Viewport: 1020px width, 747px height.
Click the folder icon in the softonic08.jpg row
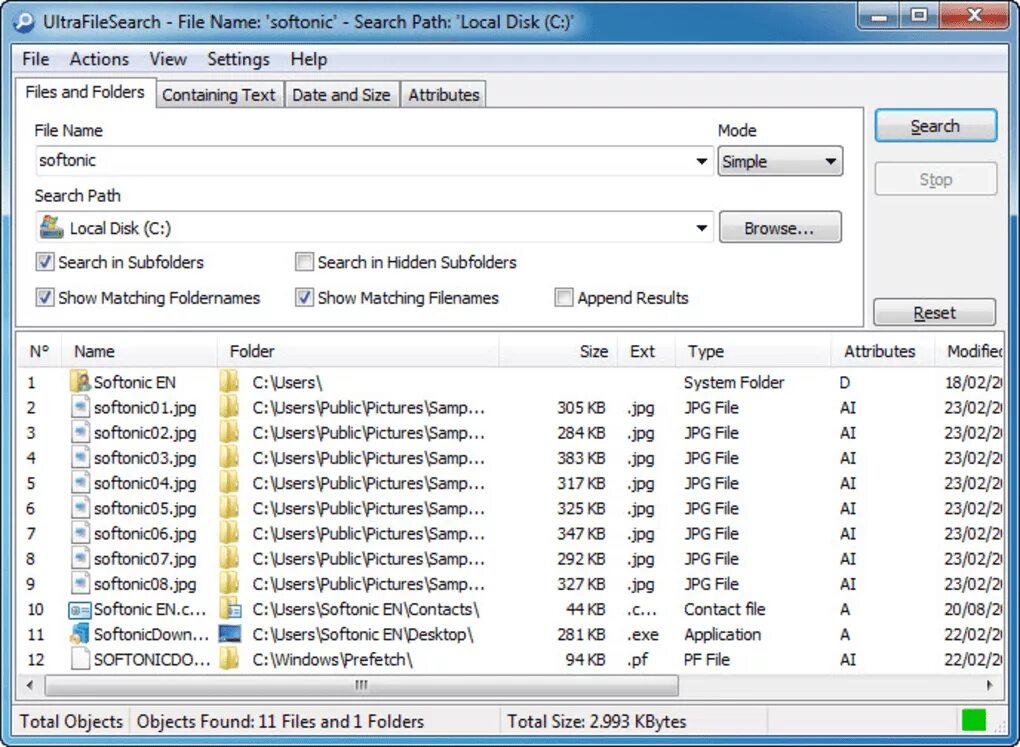[x=229, y=584]
